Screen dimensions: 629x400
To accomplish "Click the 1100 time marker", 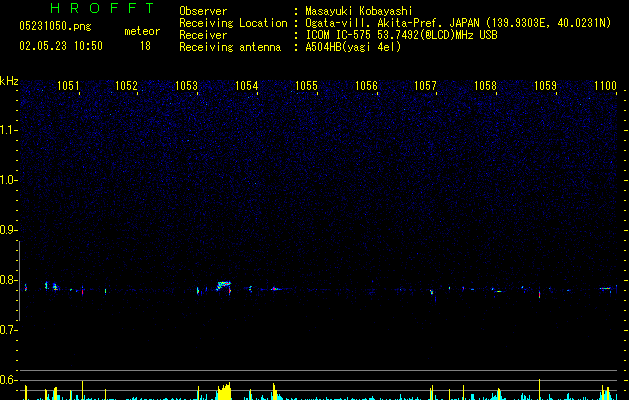I will coord(605,86).
